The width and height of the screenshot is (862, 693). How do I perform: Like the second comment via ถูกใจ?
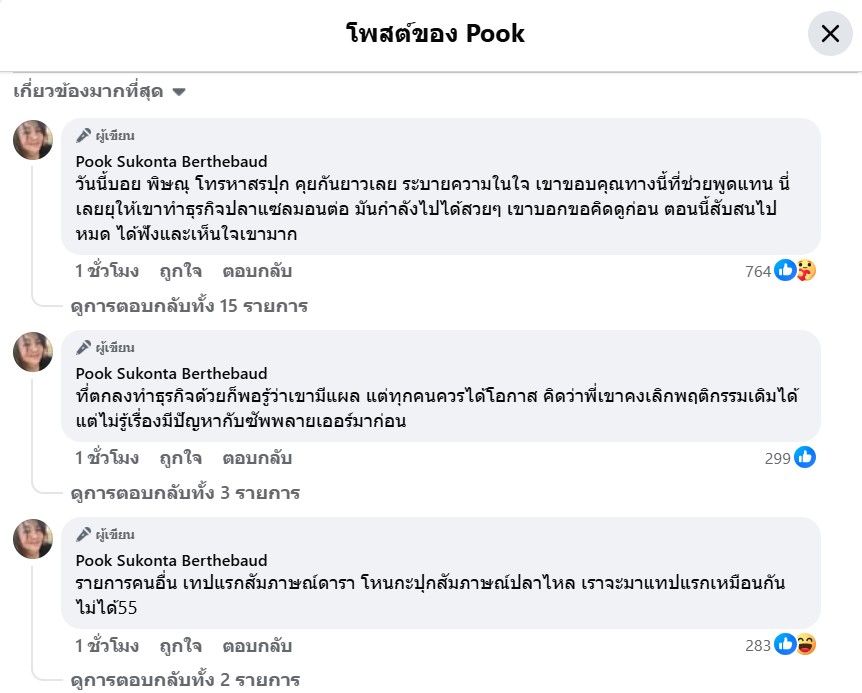pos(180,458)
